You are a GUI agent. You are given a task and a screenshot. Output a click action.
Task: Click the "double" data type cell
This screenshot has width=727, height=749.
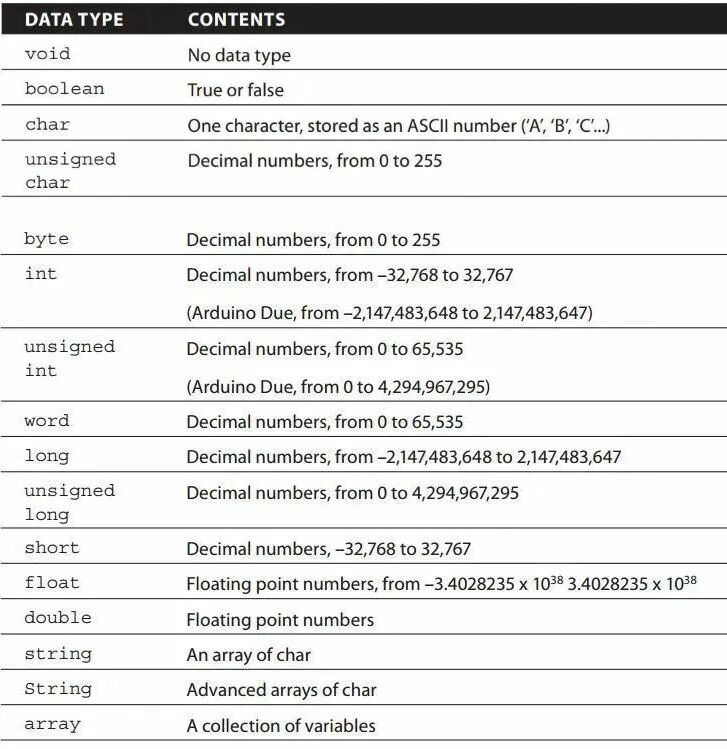pyautogui.click(x=58, y=618)
